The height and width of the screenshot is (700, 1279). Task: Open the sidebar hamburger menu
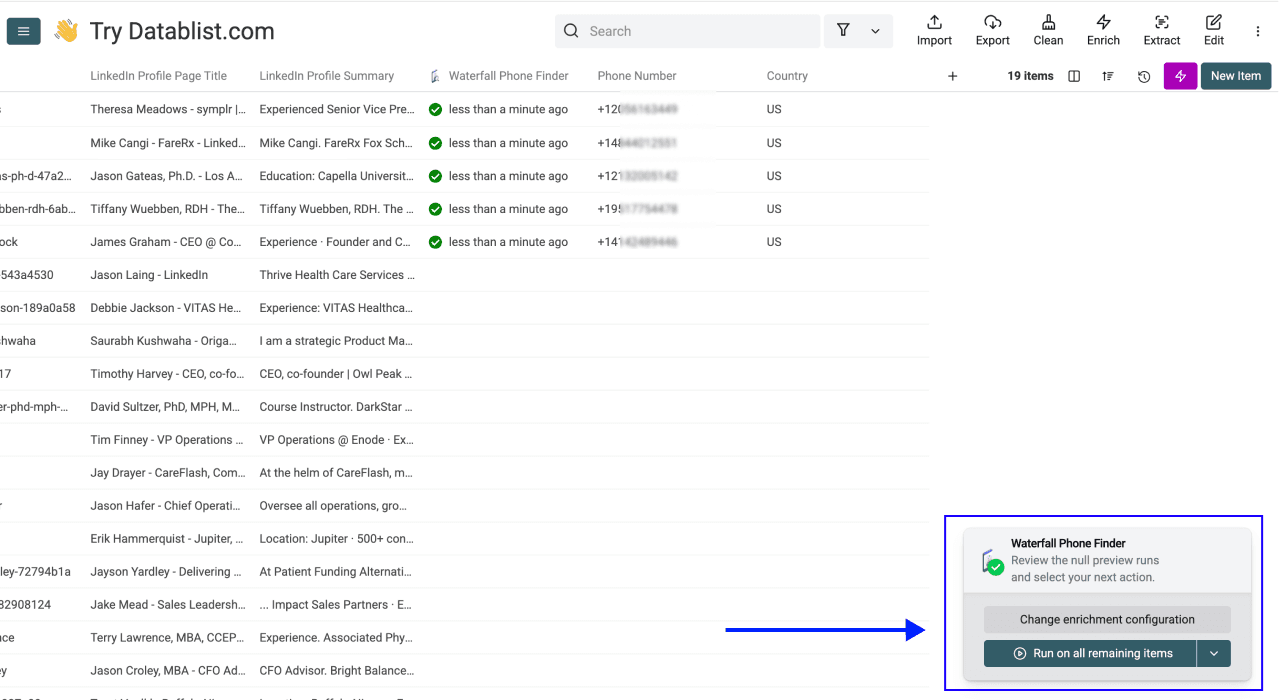(x=23, y=30)
